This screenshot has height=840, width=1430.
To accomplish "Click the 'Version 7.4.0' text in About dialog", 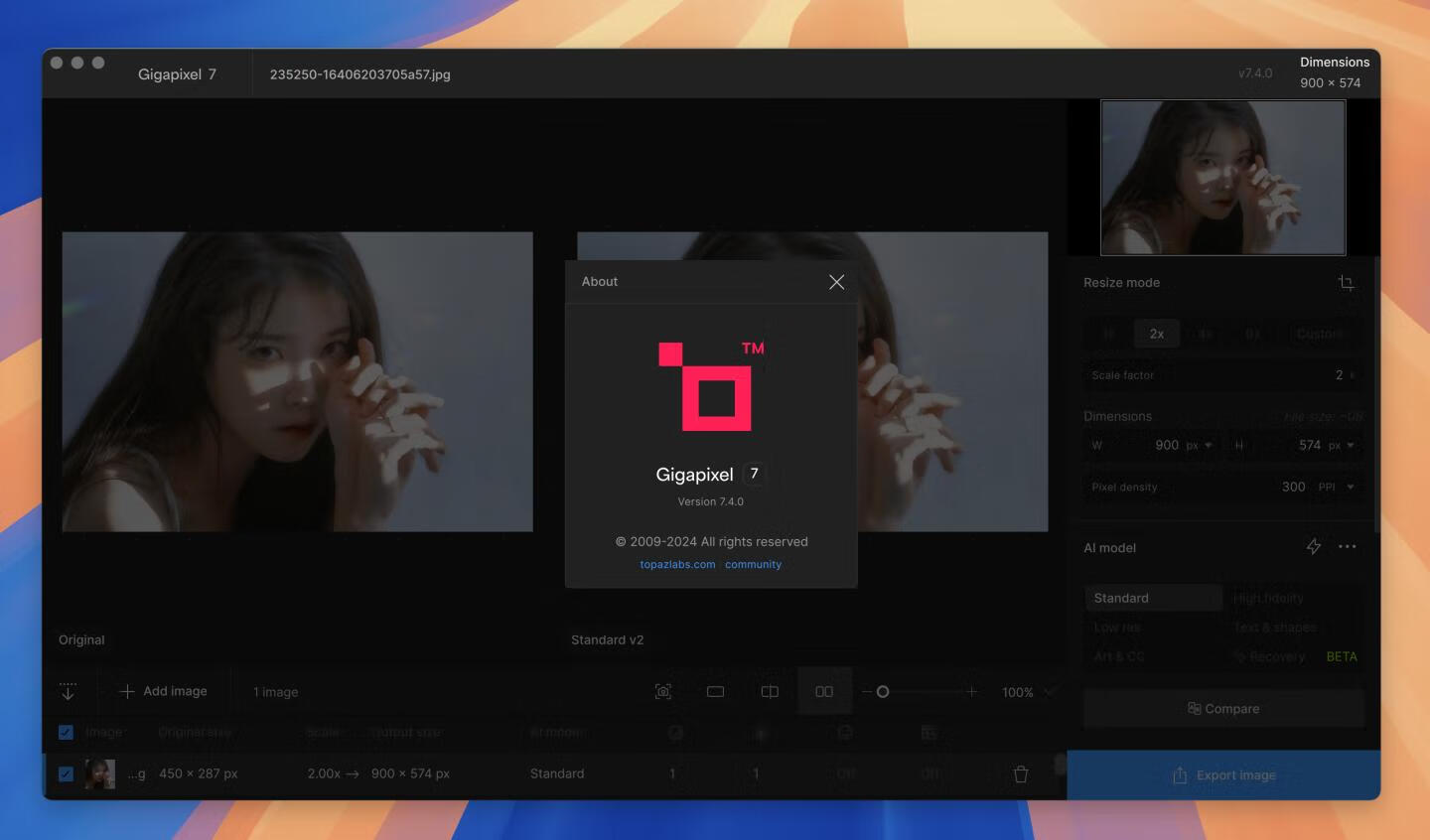I will click(711, 501).
